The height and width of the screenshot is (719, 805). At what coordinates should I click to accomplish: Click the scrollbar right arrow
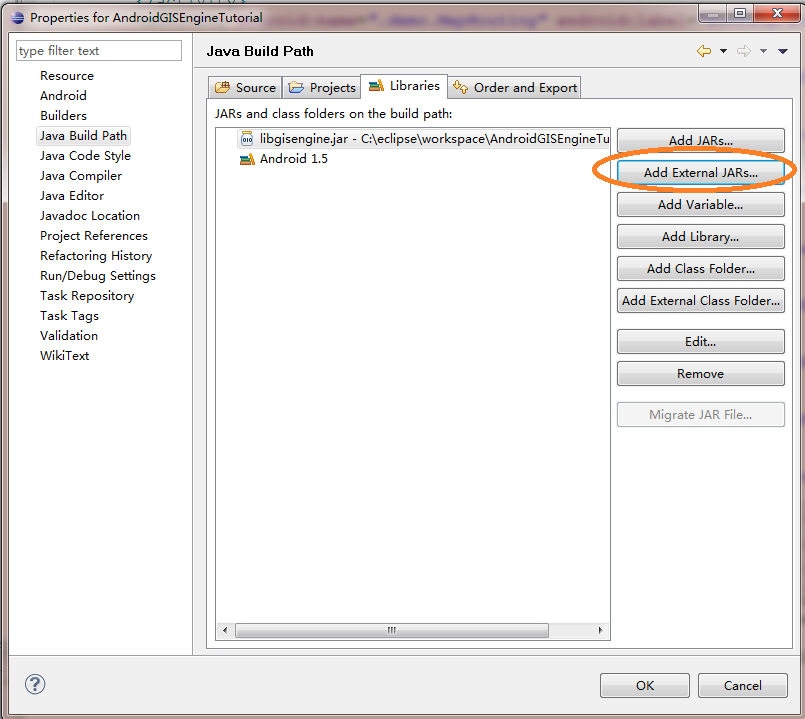[x=600, y=630]
